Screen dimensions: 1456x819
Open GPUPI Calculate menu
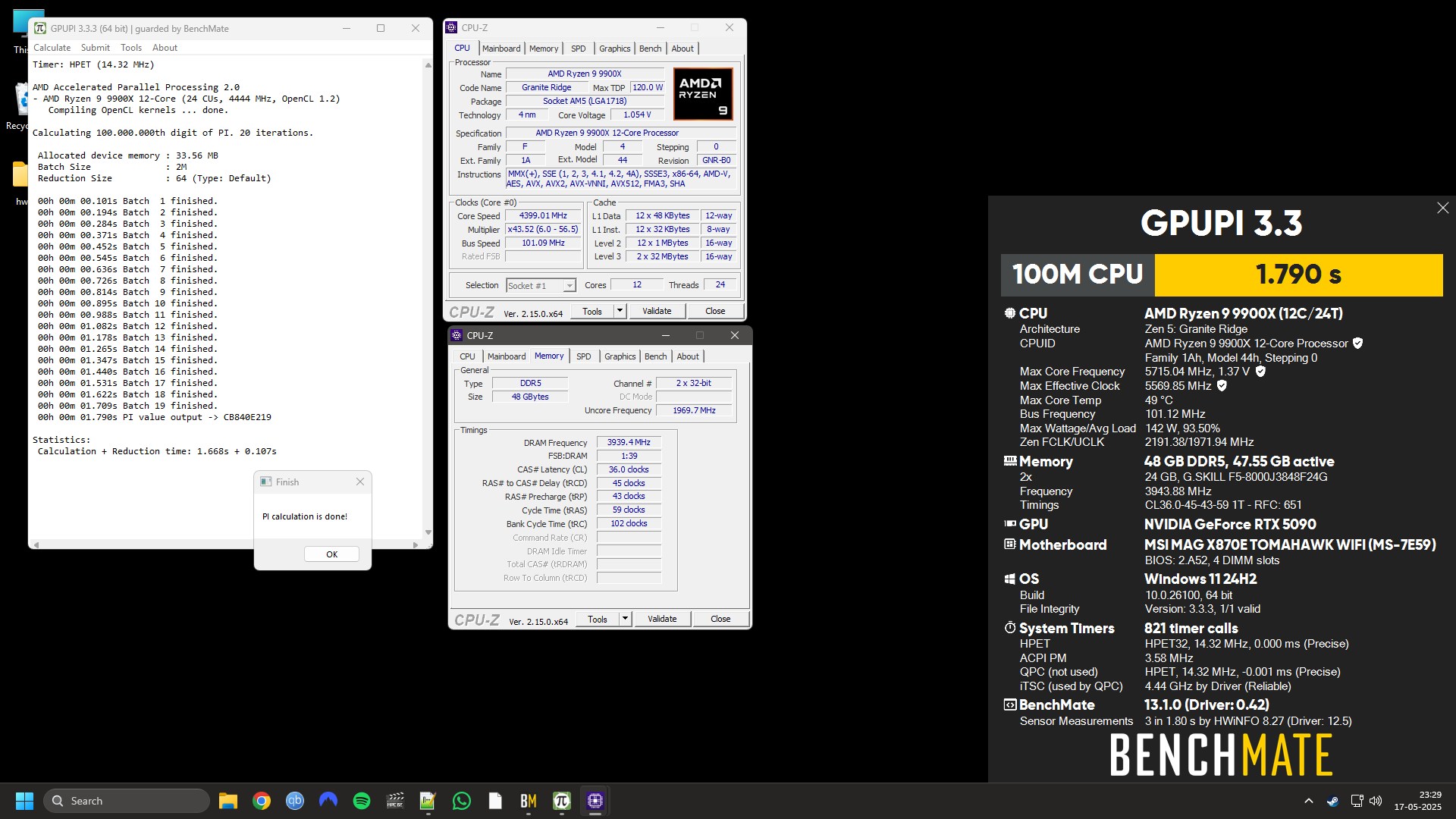click(52, 47)
